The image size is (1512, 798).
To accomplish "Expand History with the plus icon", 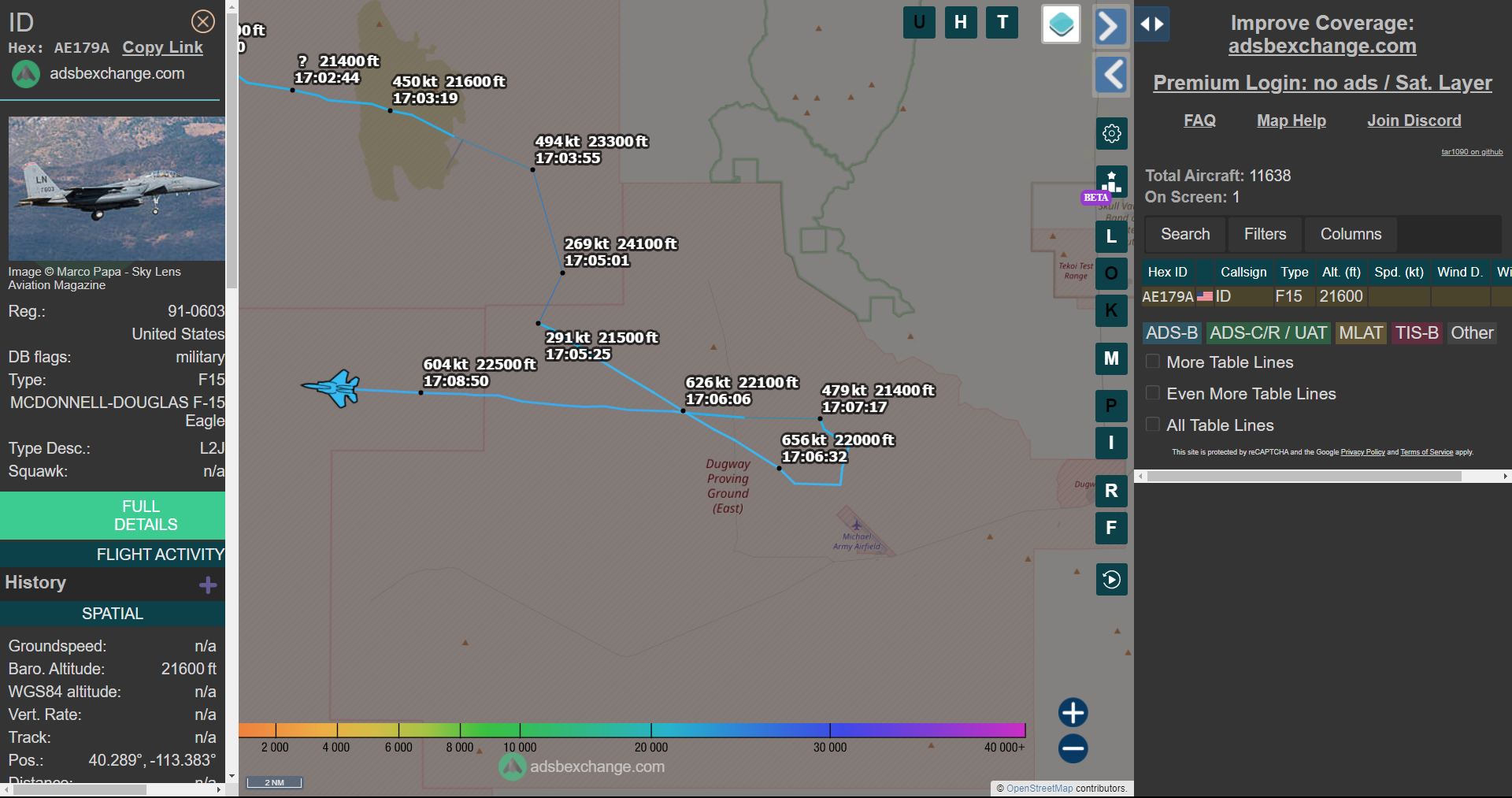I will point(208,585).
